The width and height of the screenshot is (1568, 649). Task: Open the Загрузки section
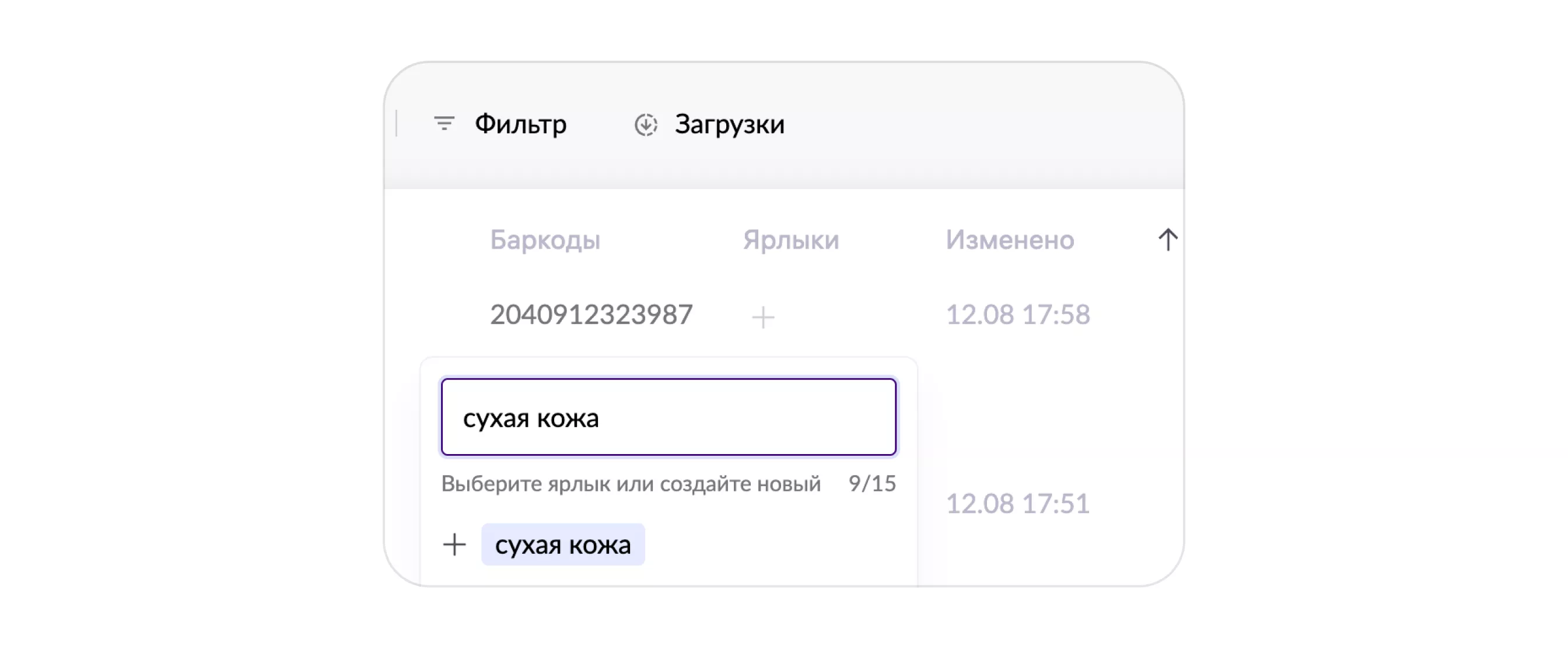pos(729,124)
